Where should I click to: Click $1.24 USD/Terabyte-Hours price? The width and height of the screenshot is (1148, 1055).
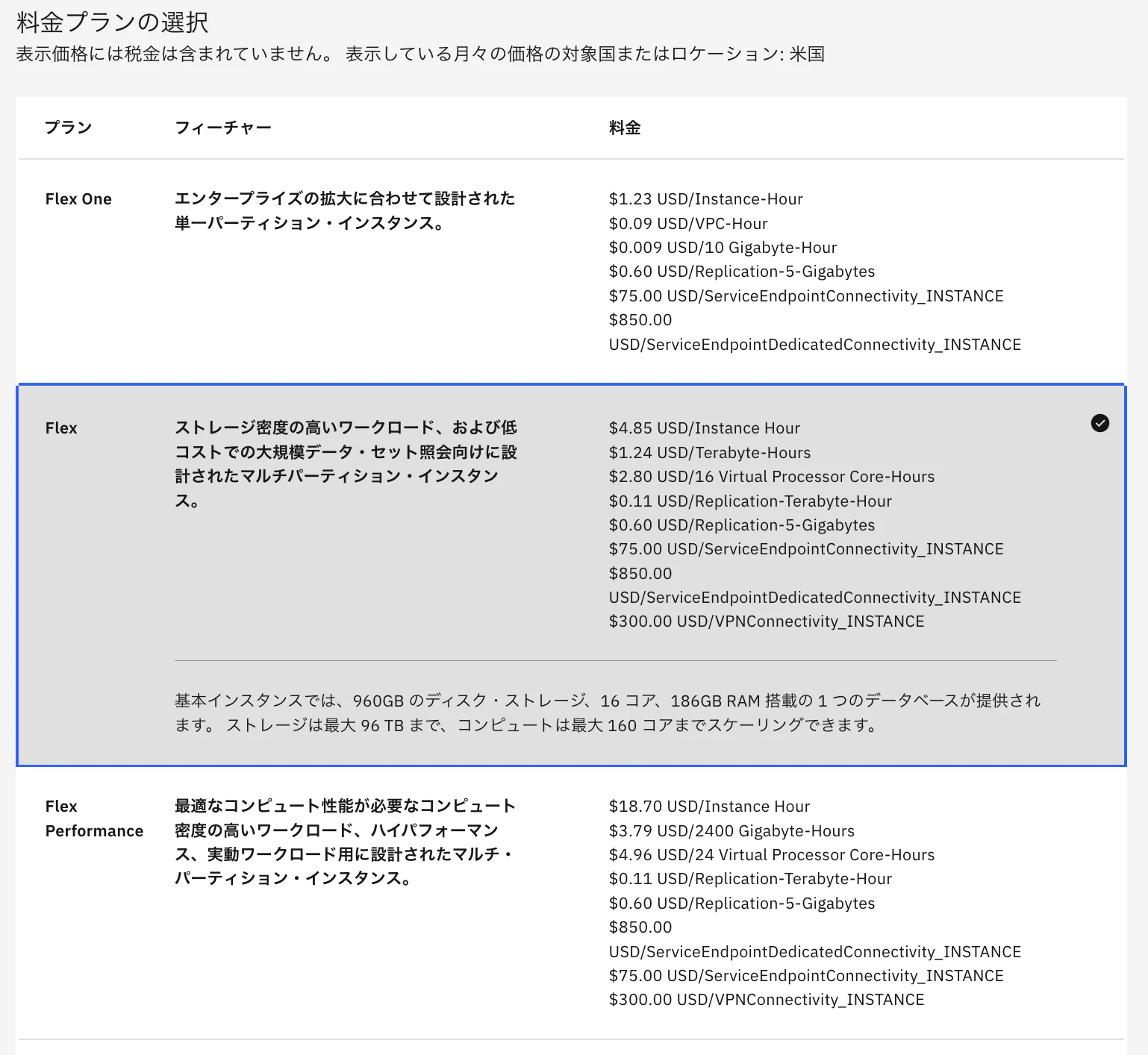tap(710, 453)
